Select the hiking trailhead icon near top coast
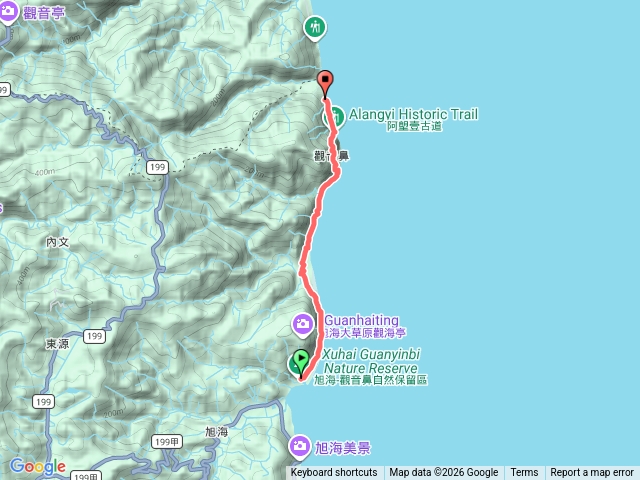 pyautogui.click(x=315, y=28)
